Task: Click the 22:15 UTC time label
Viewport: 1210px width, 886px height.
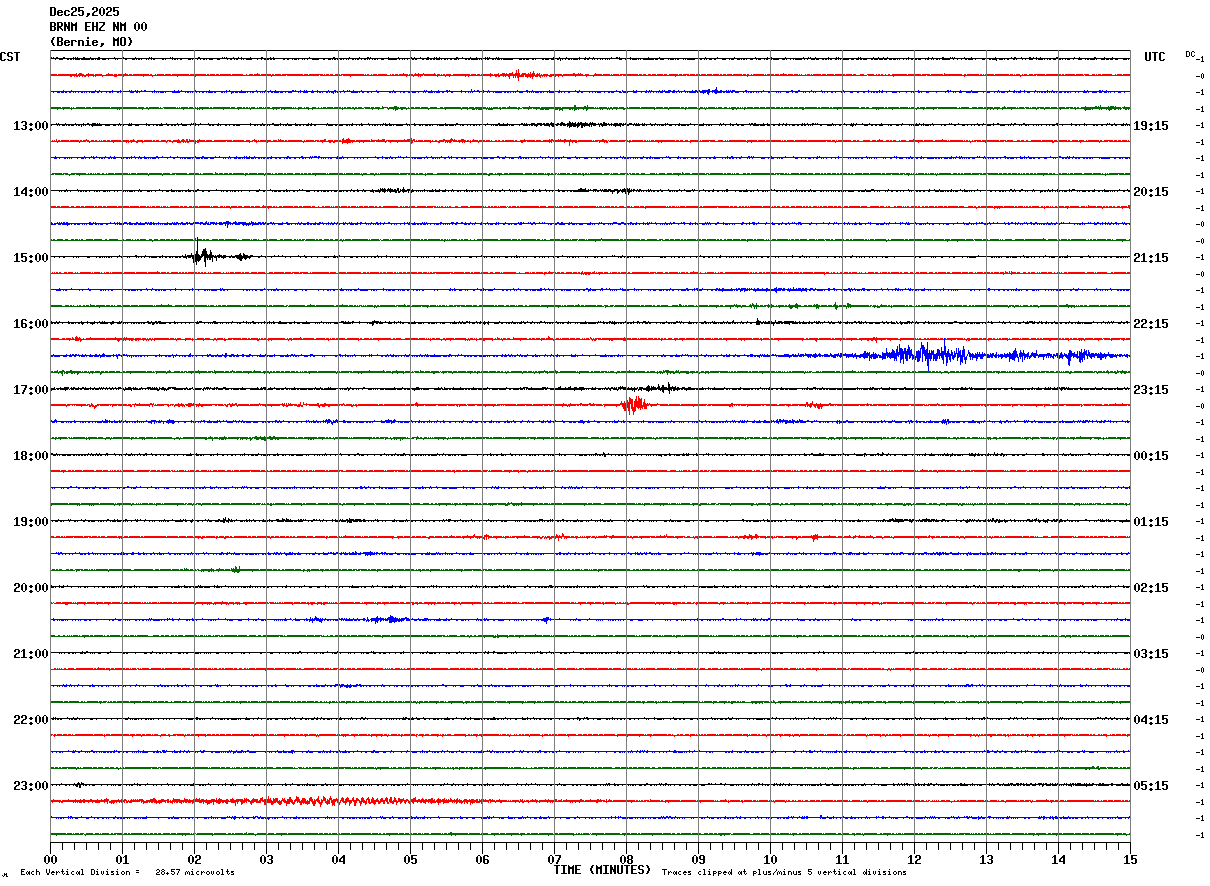Action: 1151,324
